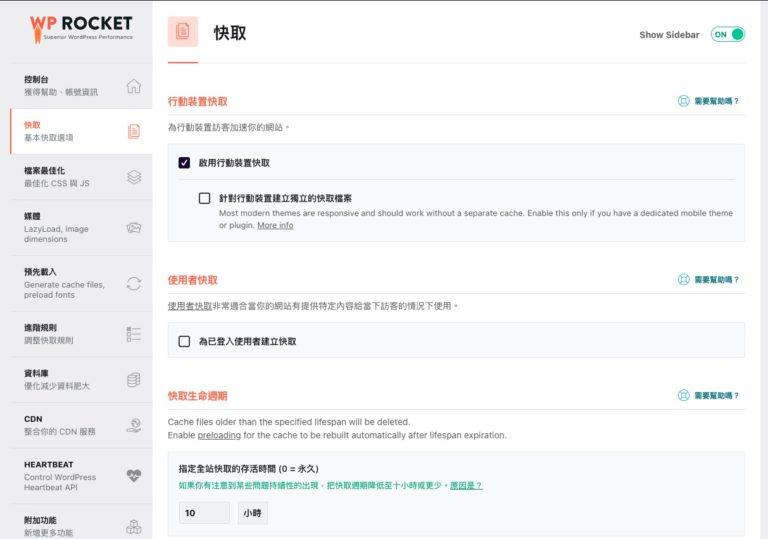Click the HEARTBEAT heart icon
The image size is (768, 539).
tap(133, 476)
